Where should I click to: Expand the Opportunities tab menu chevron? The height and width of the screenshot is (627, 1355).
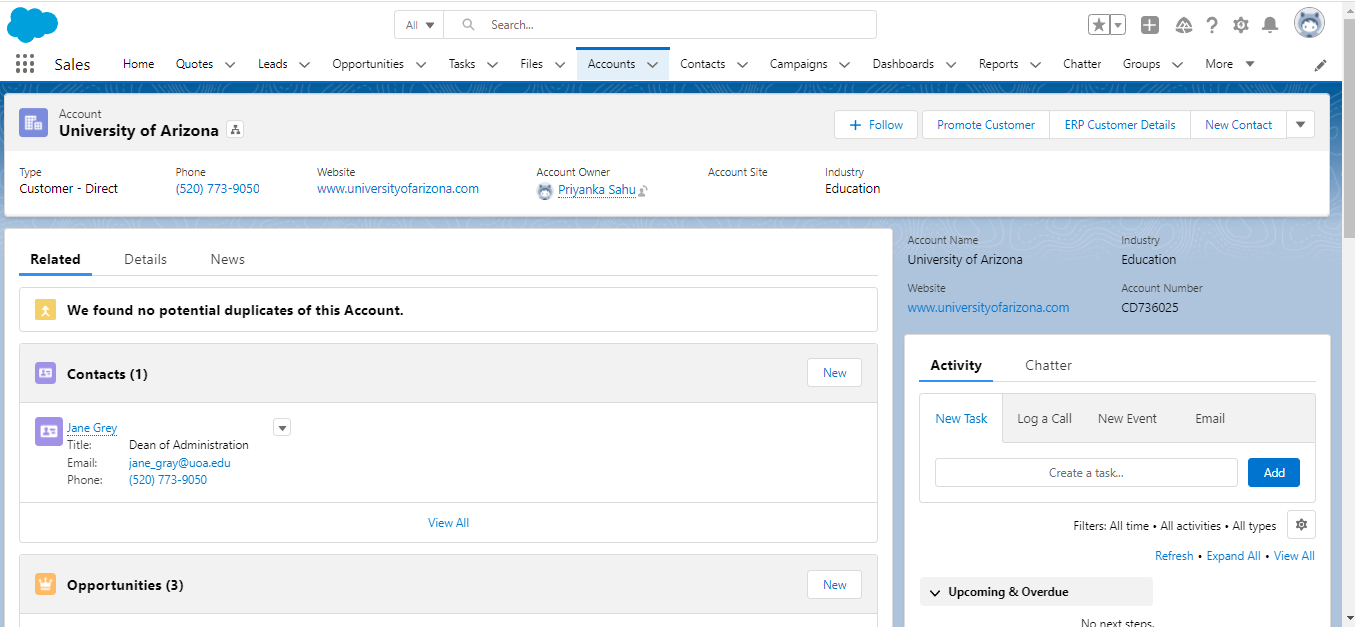point(421,65)
